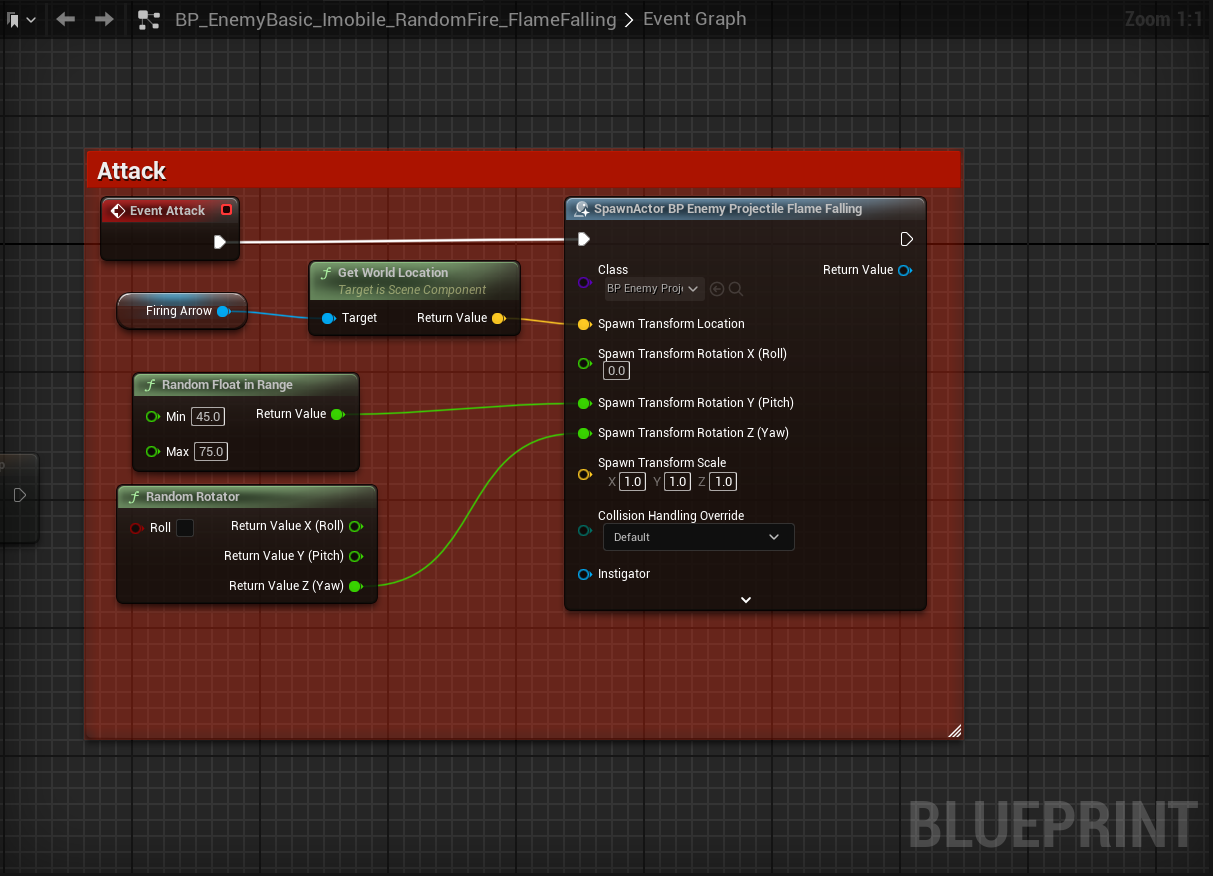Edit the Min value field 45.0
The width and height of the screenshot is (1213, 876).
208,416
